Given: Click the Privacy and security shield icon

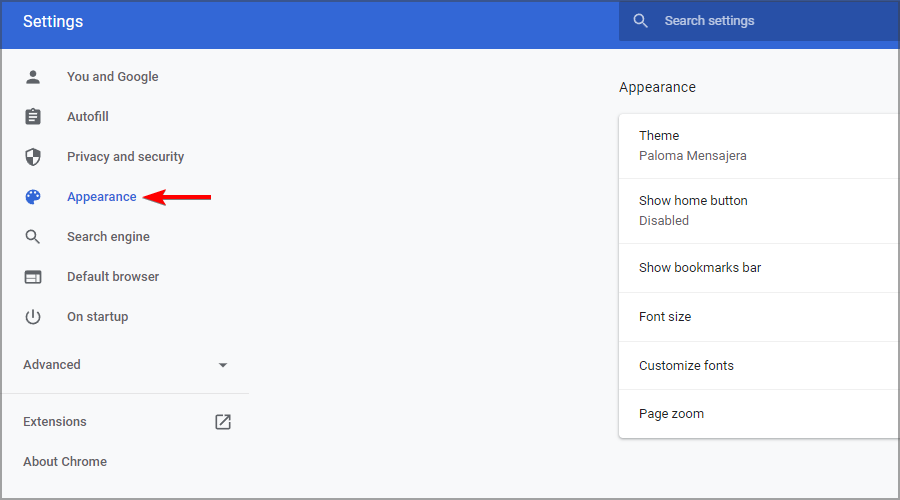Looking at the screenshot, I should (33, 157).
